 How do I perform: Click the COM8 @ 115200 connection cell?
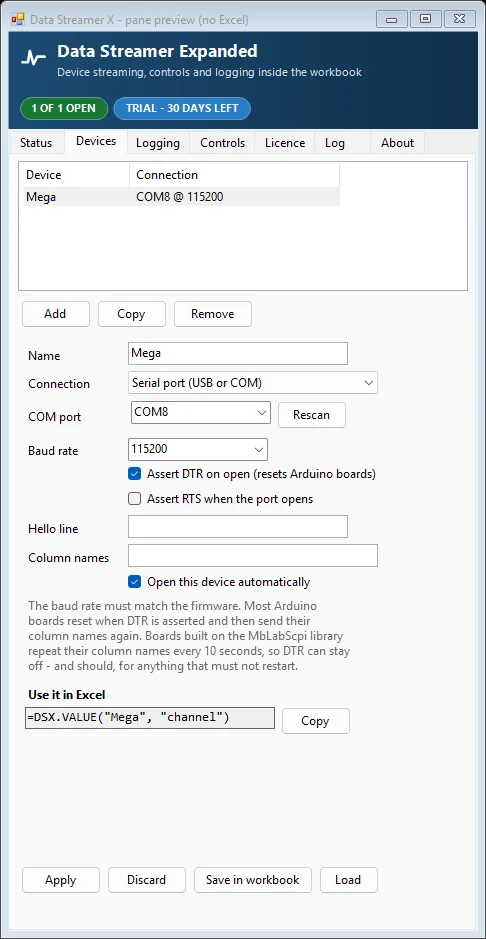coord(180,196)
